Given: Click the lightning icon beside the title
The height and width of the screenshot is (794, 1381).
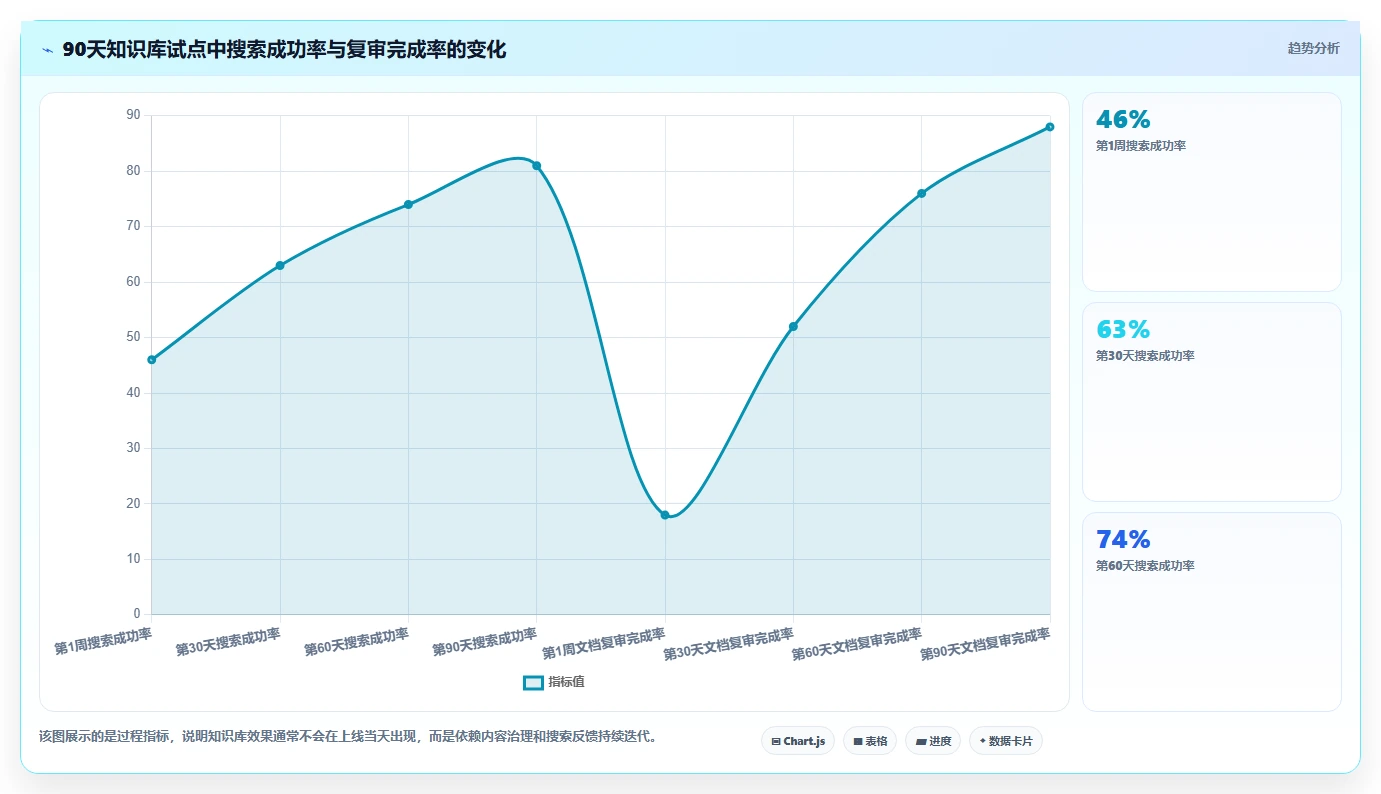Looking at the screenshot, I should coord(47,50).
